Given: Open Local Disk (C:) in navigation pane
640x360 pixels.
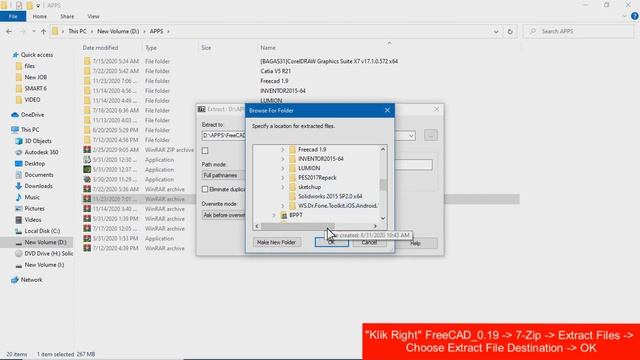Looking at the screenshot, I should (42, 231).
